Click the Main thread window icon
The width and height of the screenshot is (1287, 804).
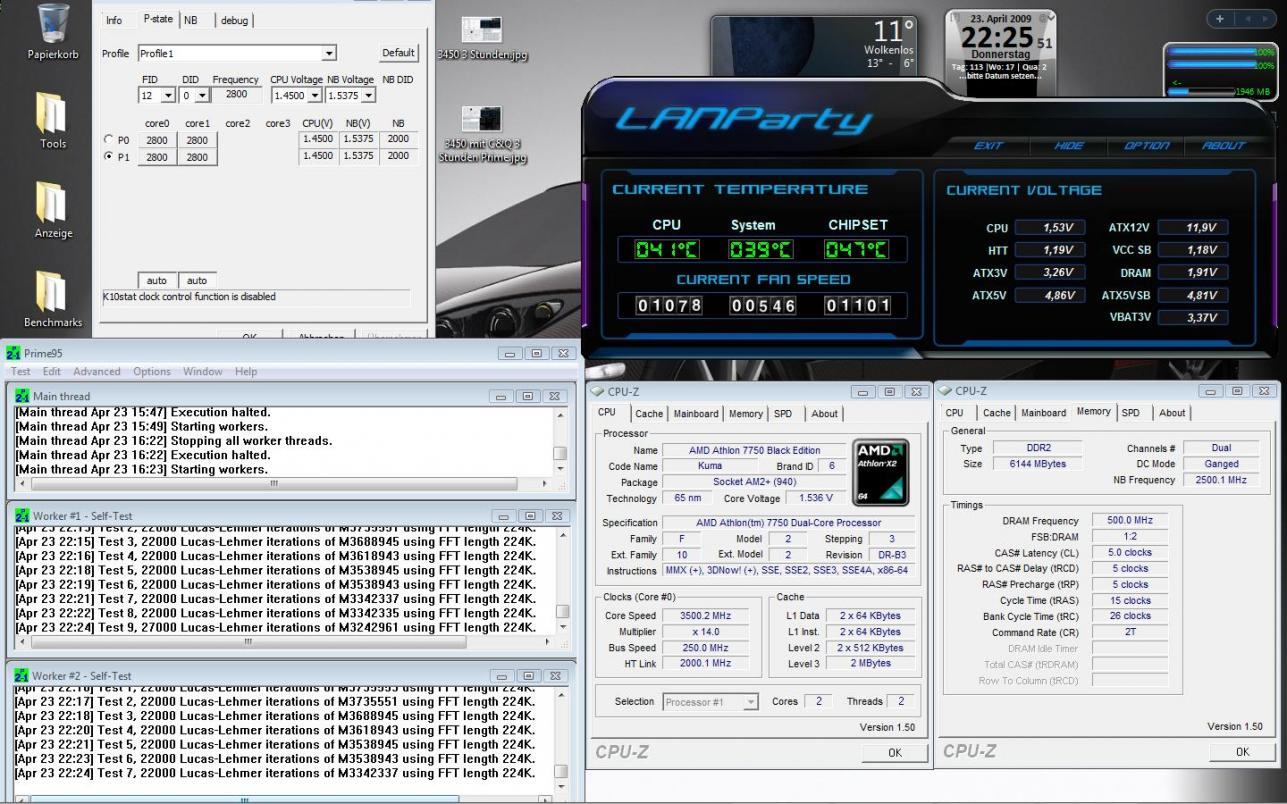point(23,396)
